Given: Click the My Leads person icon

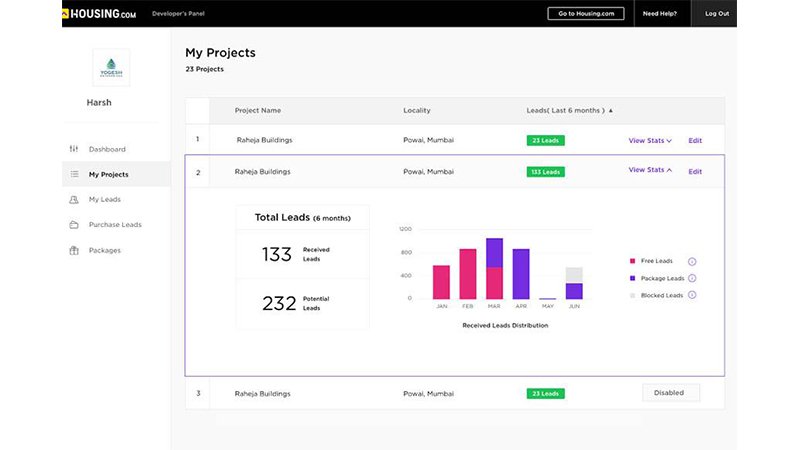Looking at the screenshot, I should click(x=74, y=199).
